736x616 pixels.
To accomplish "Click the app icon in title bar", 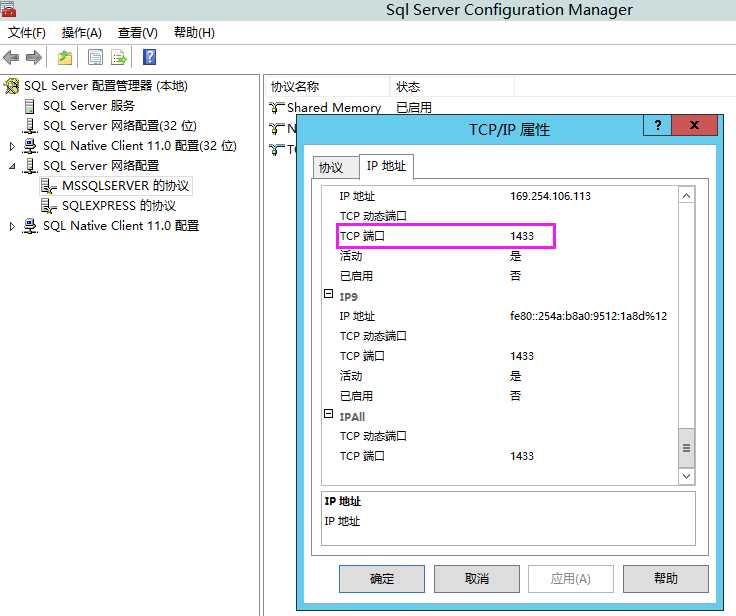I will pos(8,9).
